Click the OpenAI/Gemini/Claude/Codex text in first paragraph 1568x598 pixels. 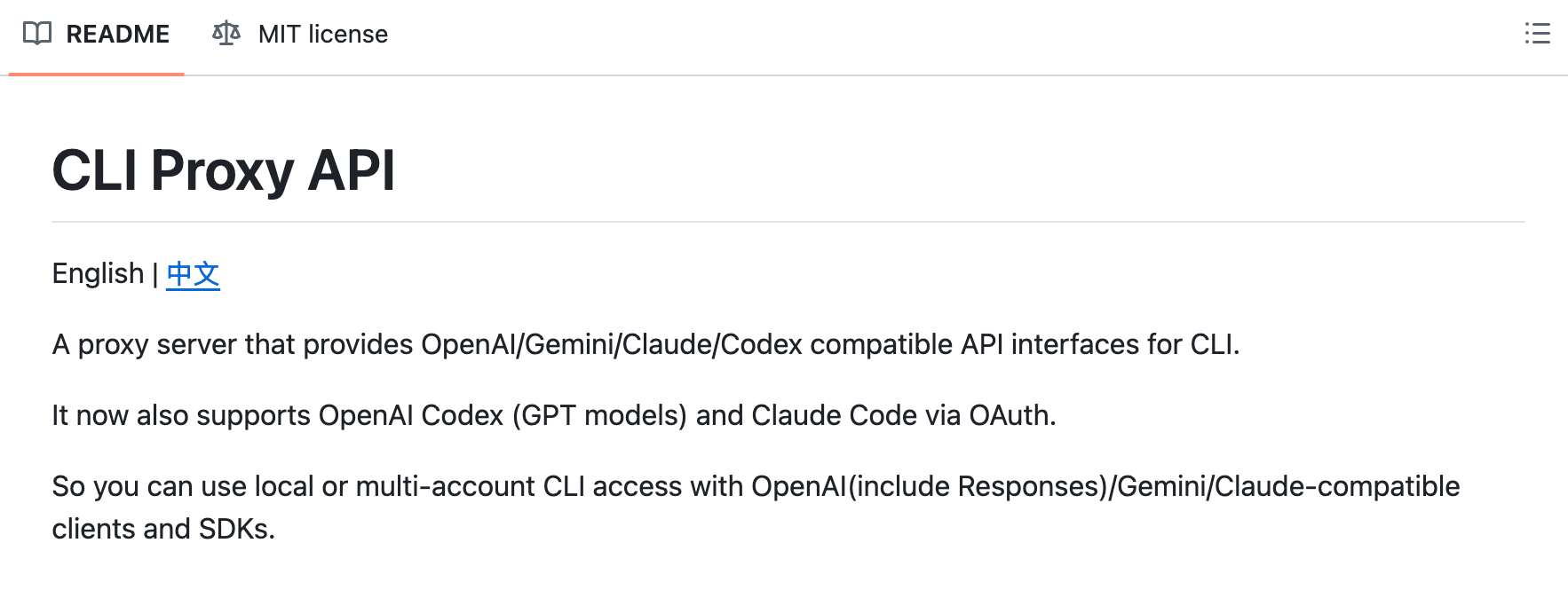coord(611,344)
